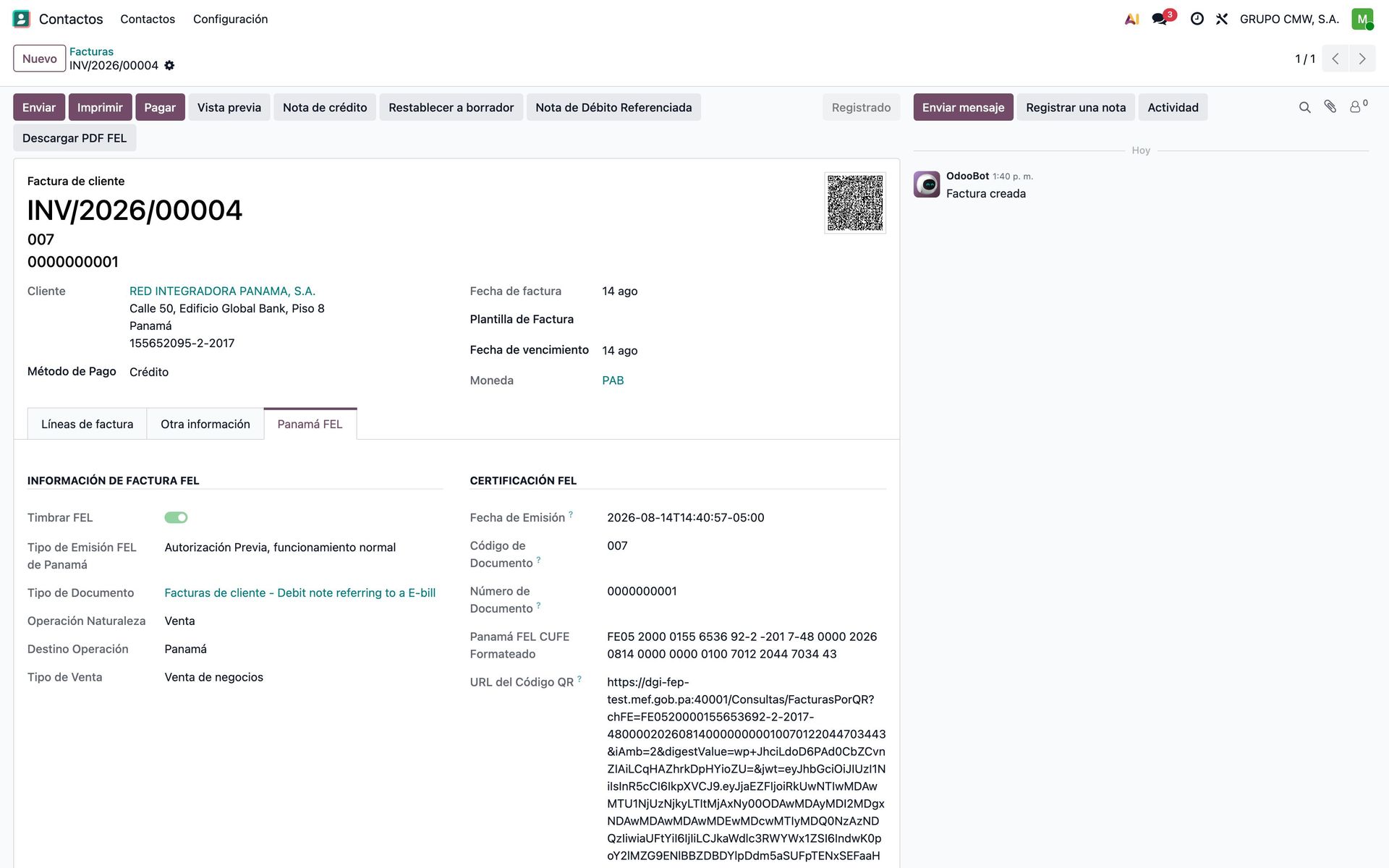Open the user avatar menu M
This screenshot has width=1389, height=868.
pos(1362,19)
